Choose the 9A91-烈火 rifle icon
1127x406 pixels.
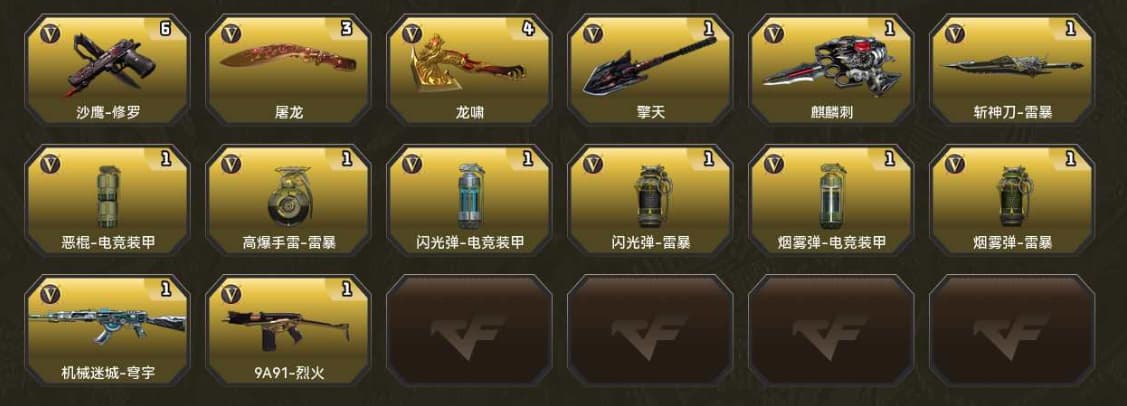click(x=288, y=328)
